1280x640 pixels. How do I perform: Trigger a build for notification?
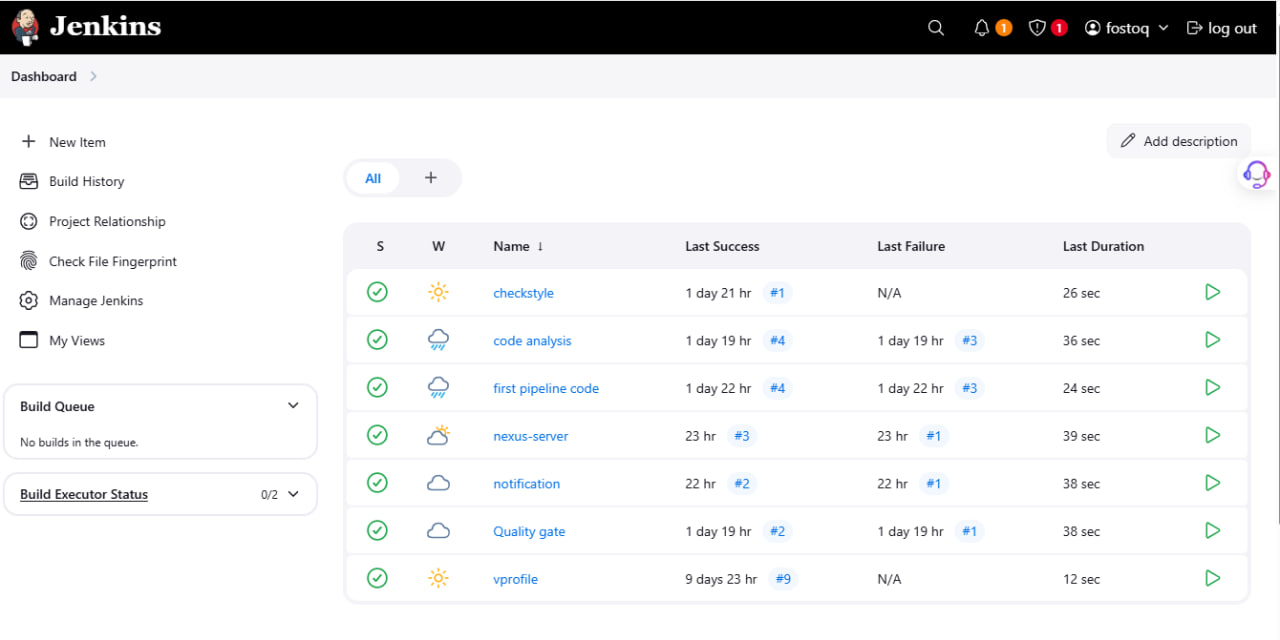(1212, 483)
